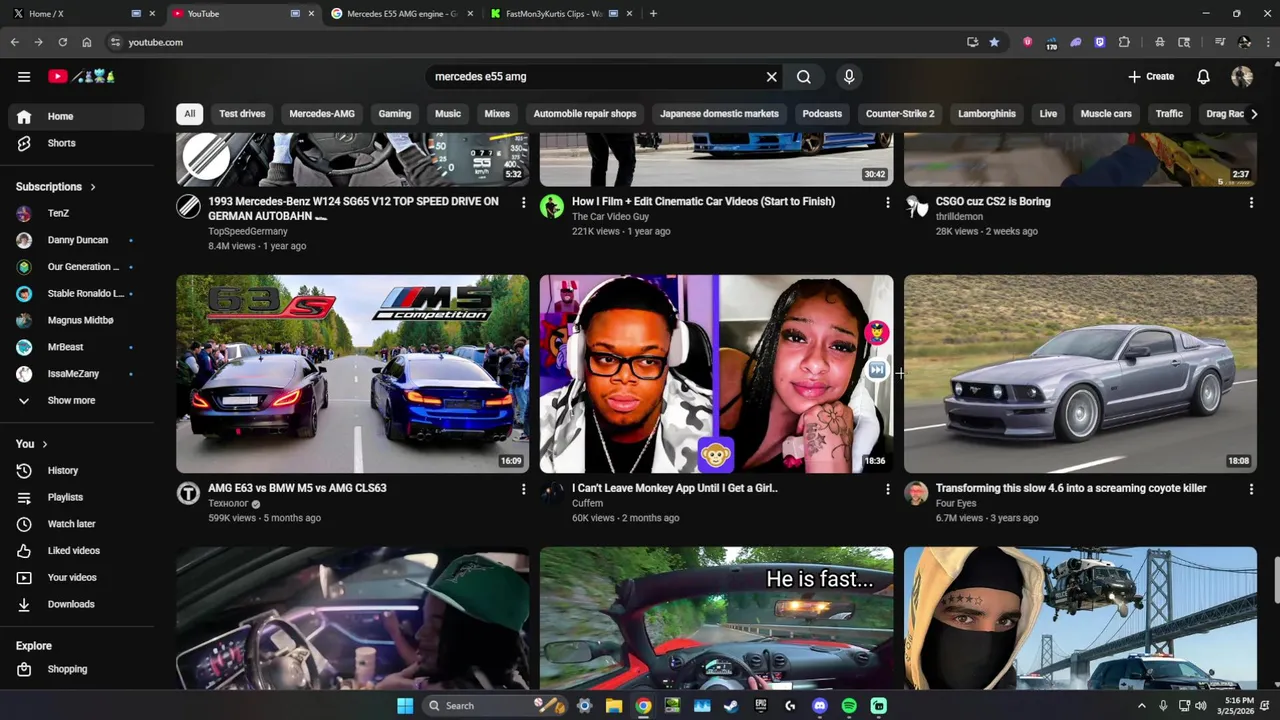Open TopSpeedGermany channel avatar
The image size is (1280, 720).
[x=189, y=207]
